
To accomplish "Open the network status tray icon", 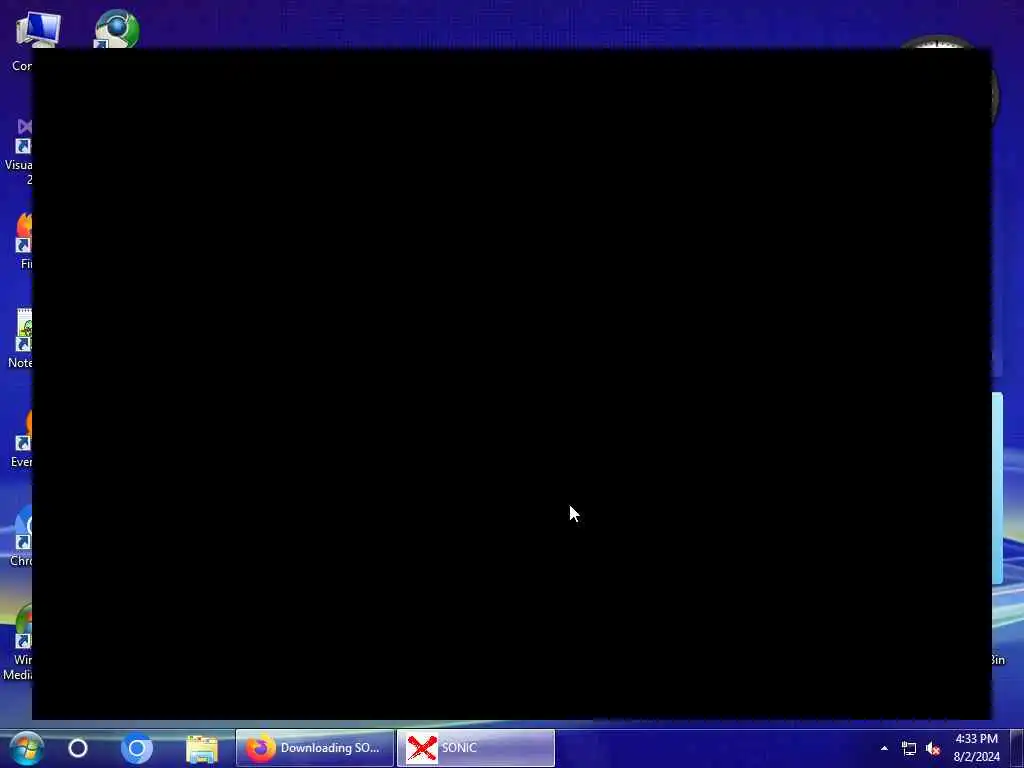I will click(x=908, y=748).
